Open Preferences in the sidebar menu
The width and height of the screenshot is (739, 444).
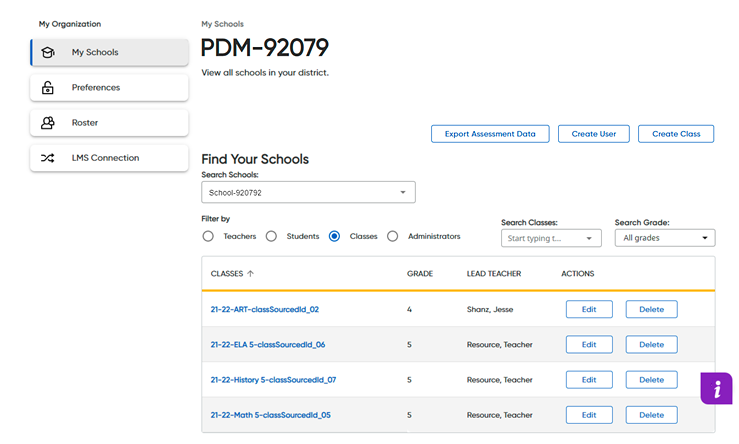pos(109,88)
